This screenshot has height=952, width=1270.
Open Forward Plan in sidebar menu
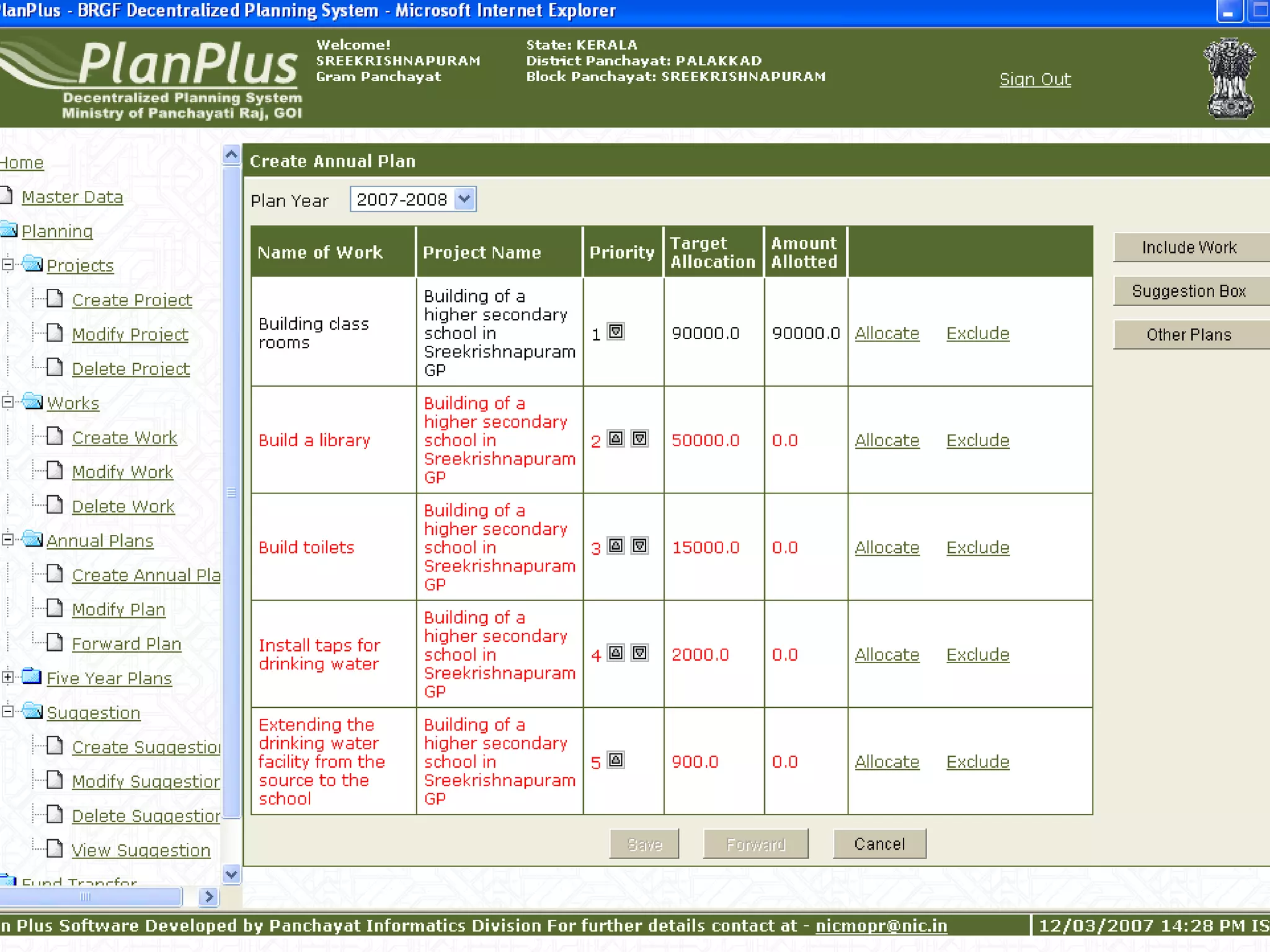[x=127, y=645]
